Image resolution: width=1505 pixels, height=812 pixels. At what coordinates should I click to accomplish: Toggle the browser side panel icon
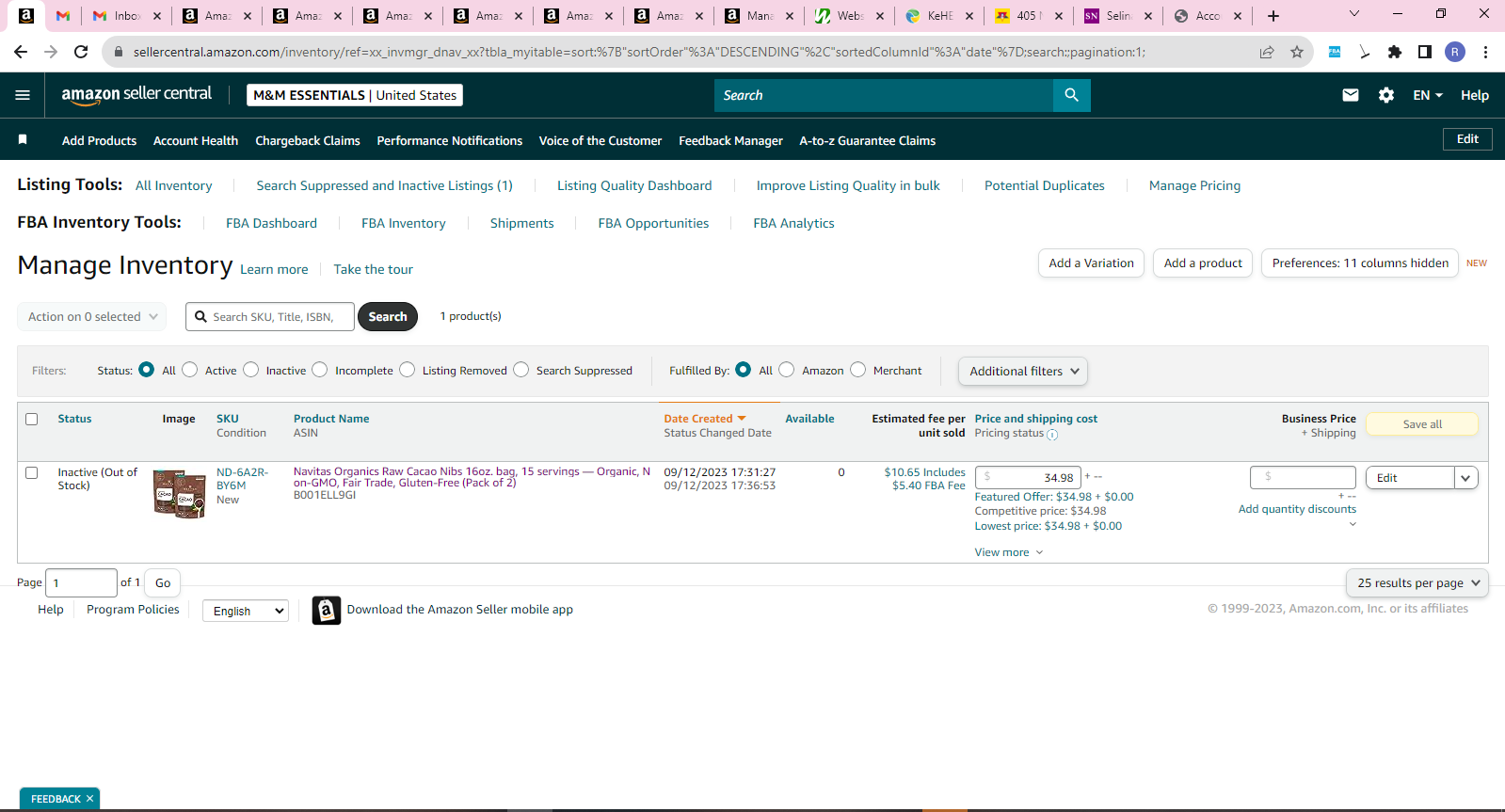1425,52
